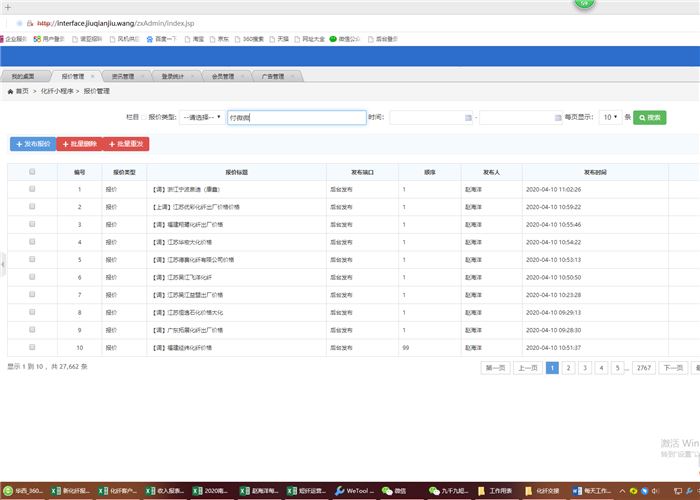
Task: Tick the select-all checkbox in table header
Action: point(32,172)
